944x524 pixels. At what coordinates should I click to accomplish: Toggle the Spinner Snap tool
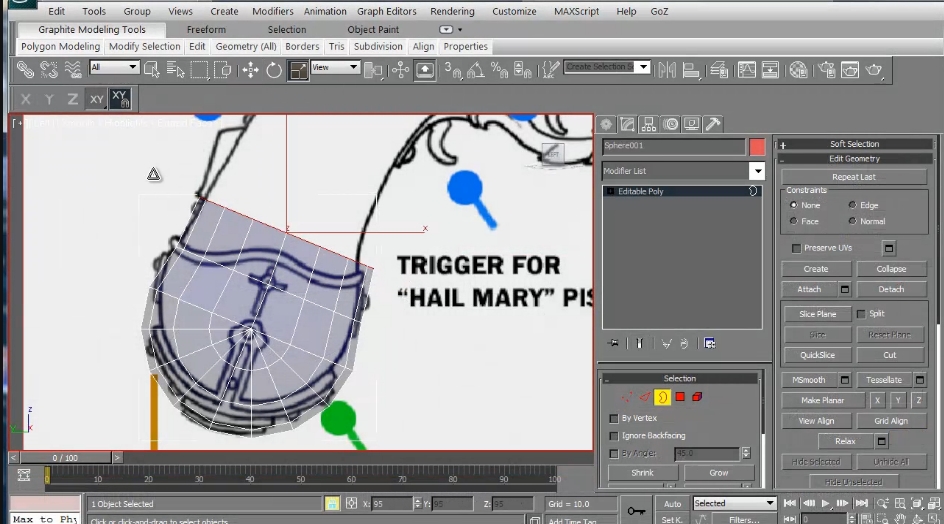(523, 70)
